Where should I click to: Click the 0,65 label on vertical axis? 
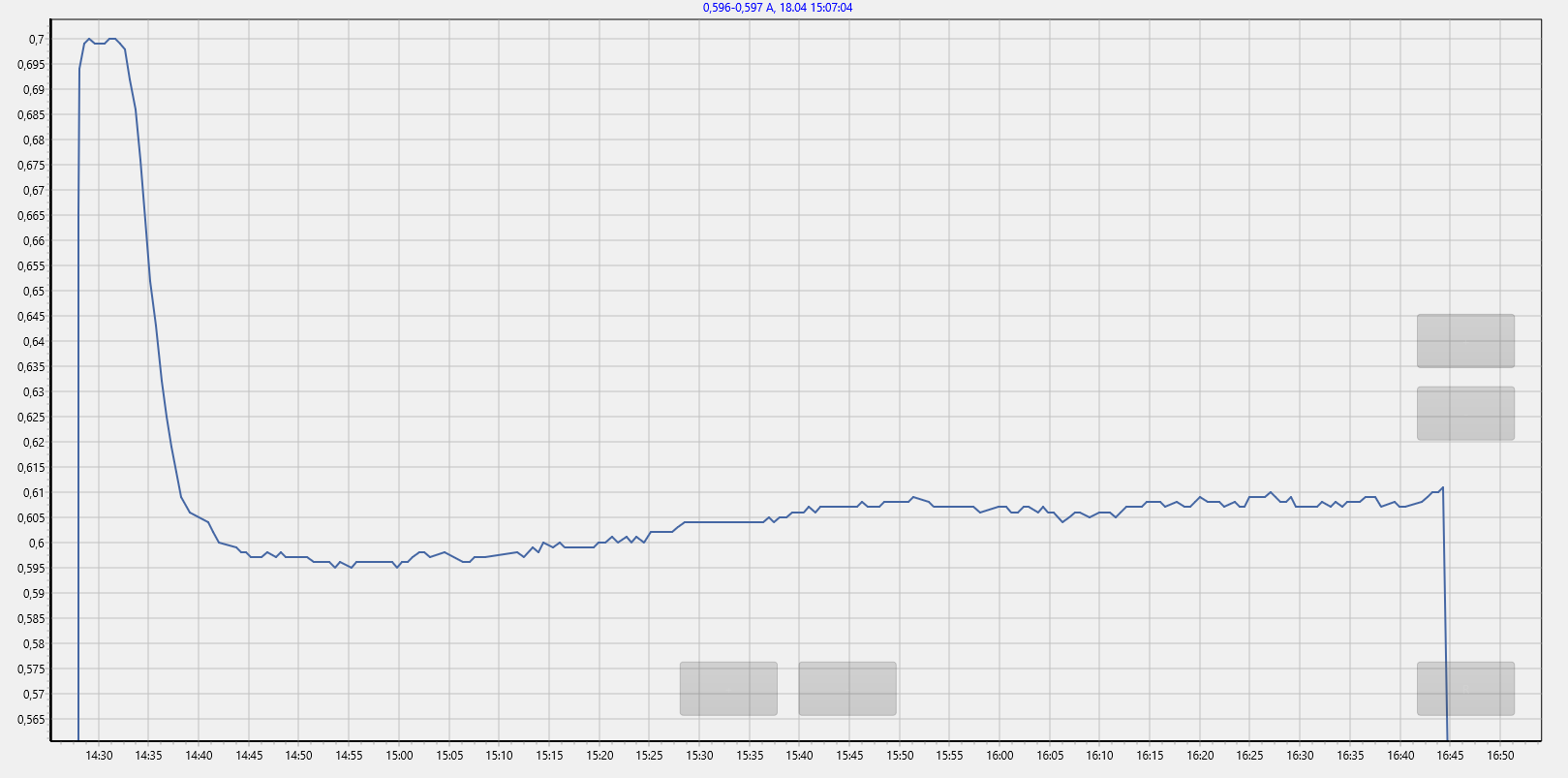(x=33, y=292)
